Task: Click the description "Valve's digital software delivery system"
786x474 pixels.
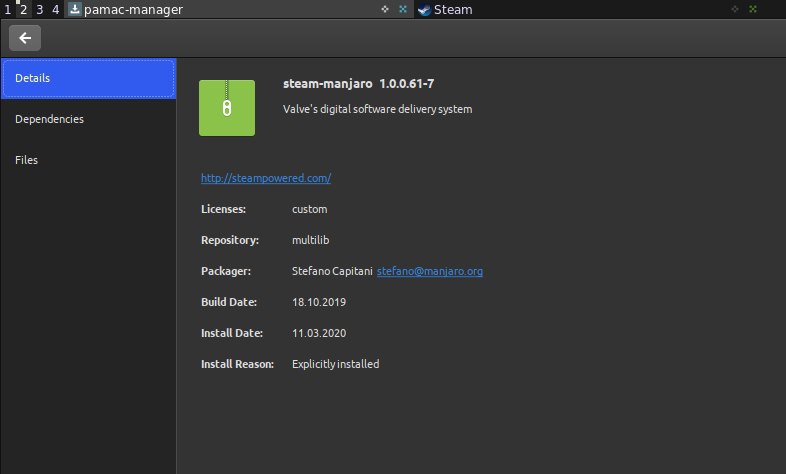Action: pos(377,109)
